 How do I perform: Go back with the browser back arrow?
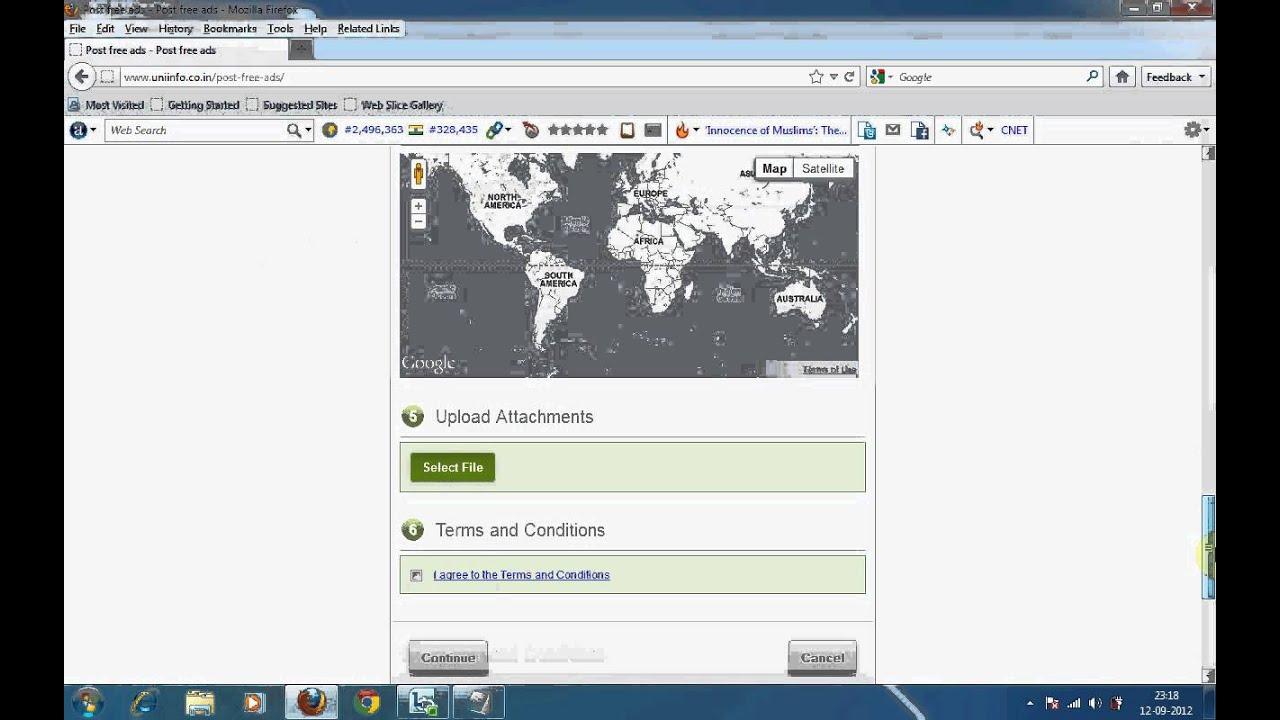[82, 77]
